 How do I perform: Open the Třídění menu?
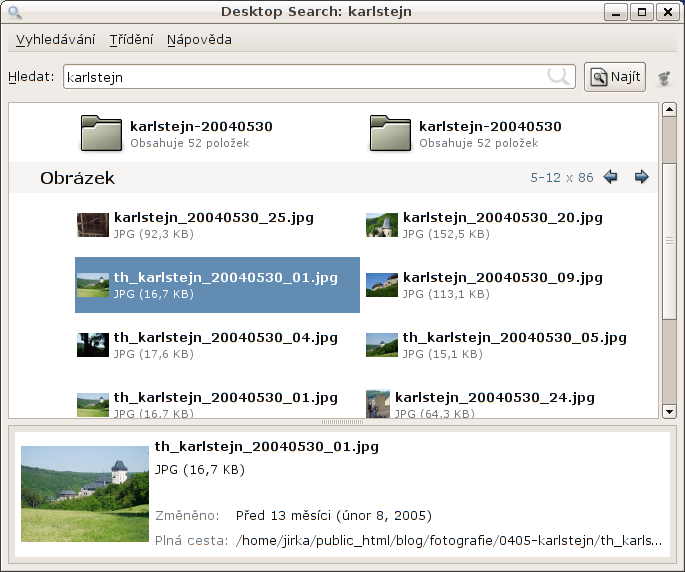pyautogui.click(x=131, y=40)
